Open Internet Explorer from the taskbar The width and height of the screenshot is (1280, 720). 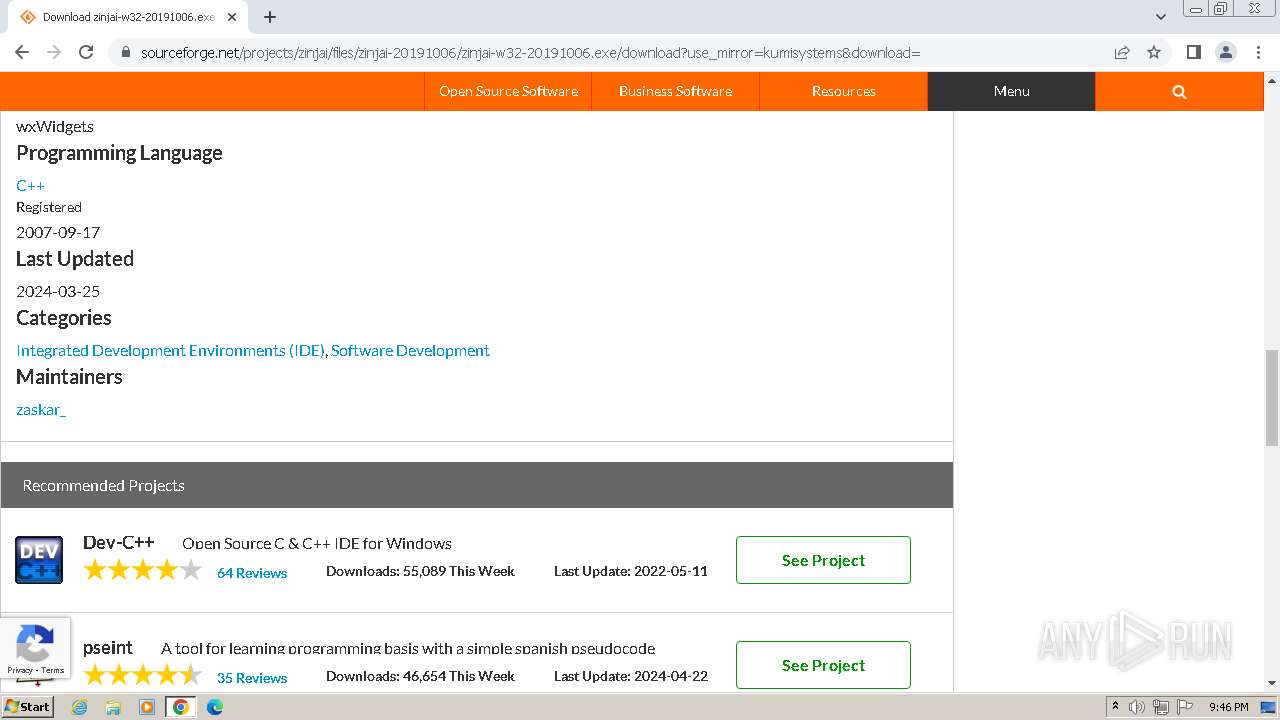coord(80,707)
